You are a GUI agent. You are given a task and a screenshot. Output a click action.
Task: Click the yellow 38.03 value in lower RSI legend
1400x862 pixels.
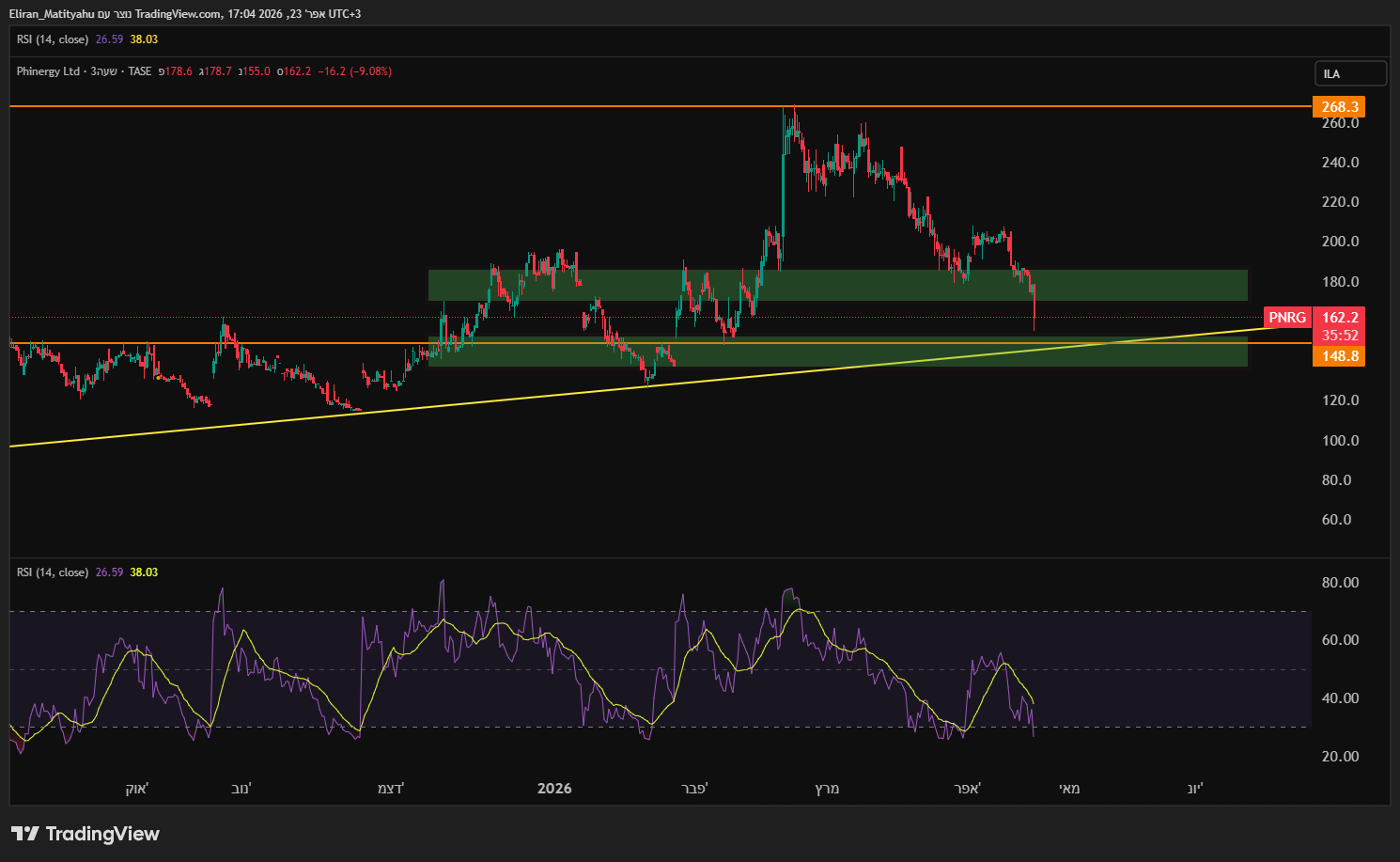coord(144,572)
